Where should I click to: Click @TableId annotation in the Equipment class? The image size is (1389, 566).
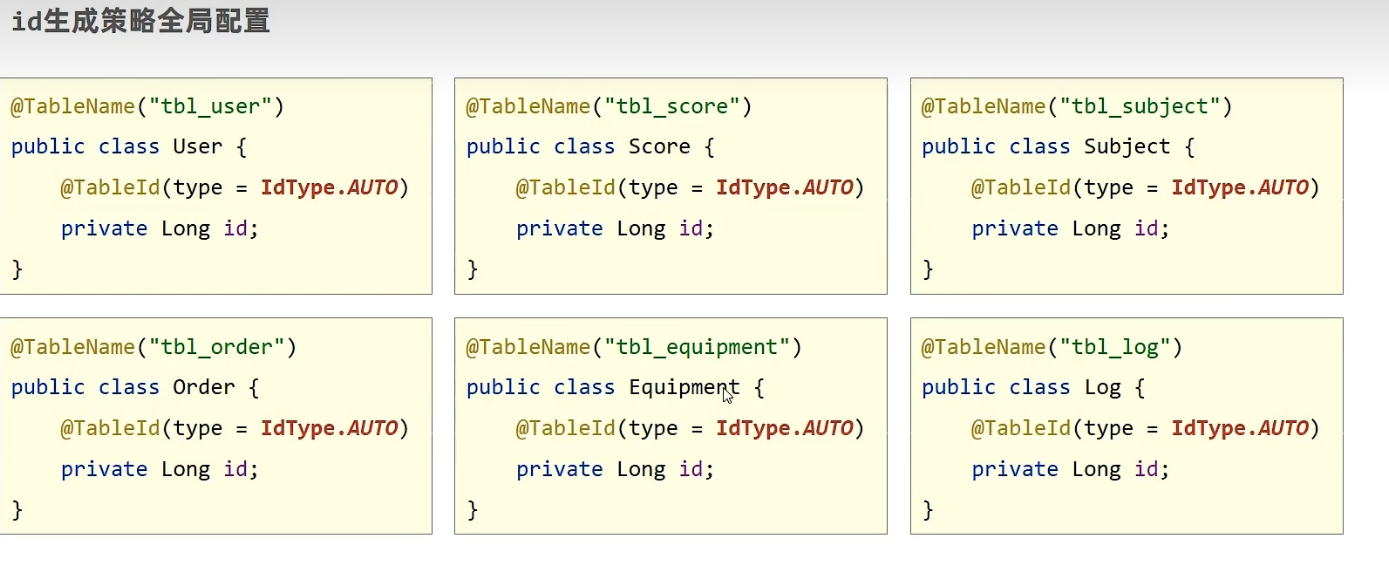pos(565,429)
